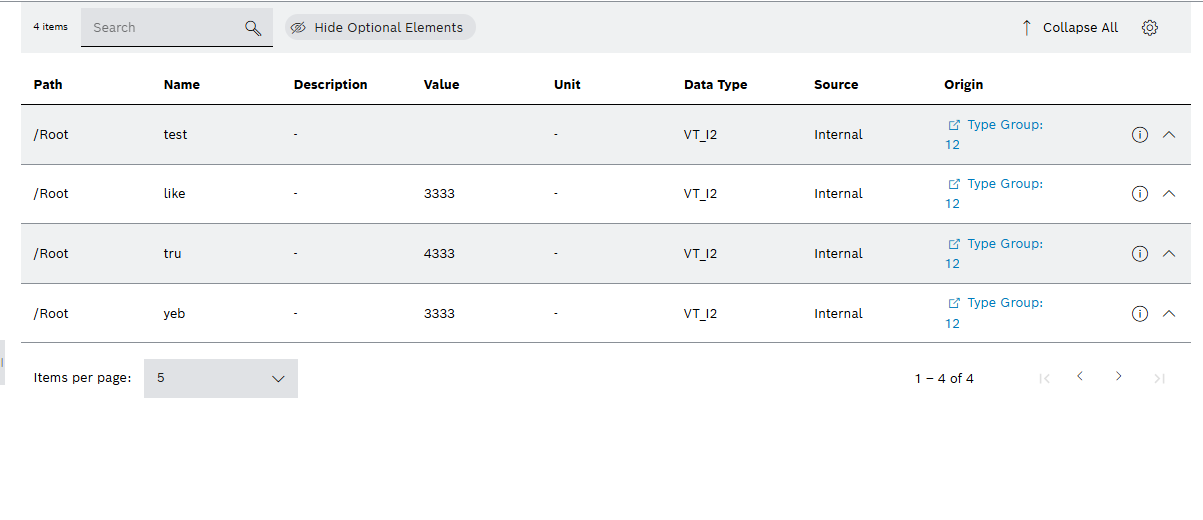Image resolution: width=1203 pixels, height=520 pixels.
Task: Open table settings via the gear icon
Action: coord(1150,28)
